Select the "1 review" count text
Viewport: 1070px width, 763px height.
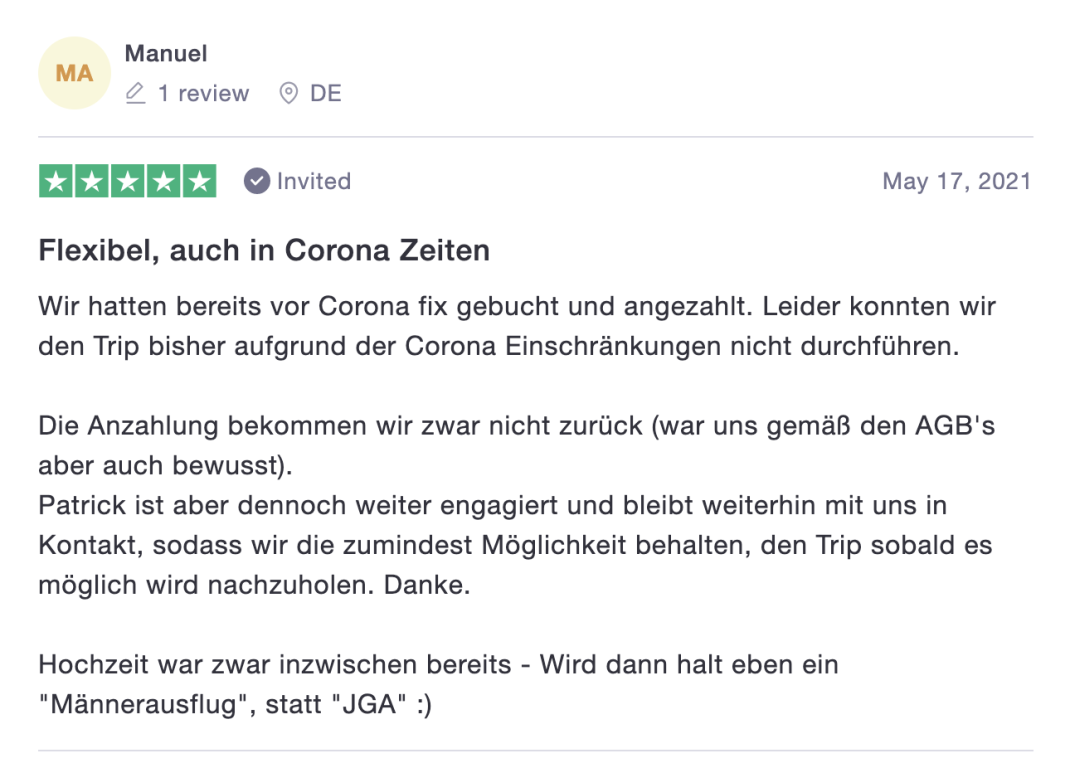click(203, 94)
